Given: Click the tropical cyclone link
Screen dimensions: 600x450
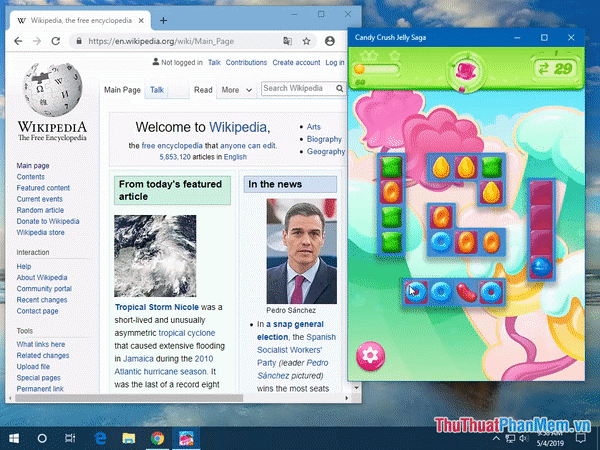Looking at the screenshot, I should 187,333.
